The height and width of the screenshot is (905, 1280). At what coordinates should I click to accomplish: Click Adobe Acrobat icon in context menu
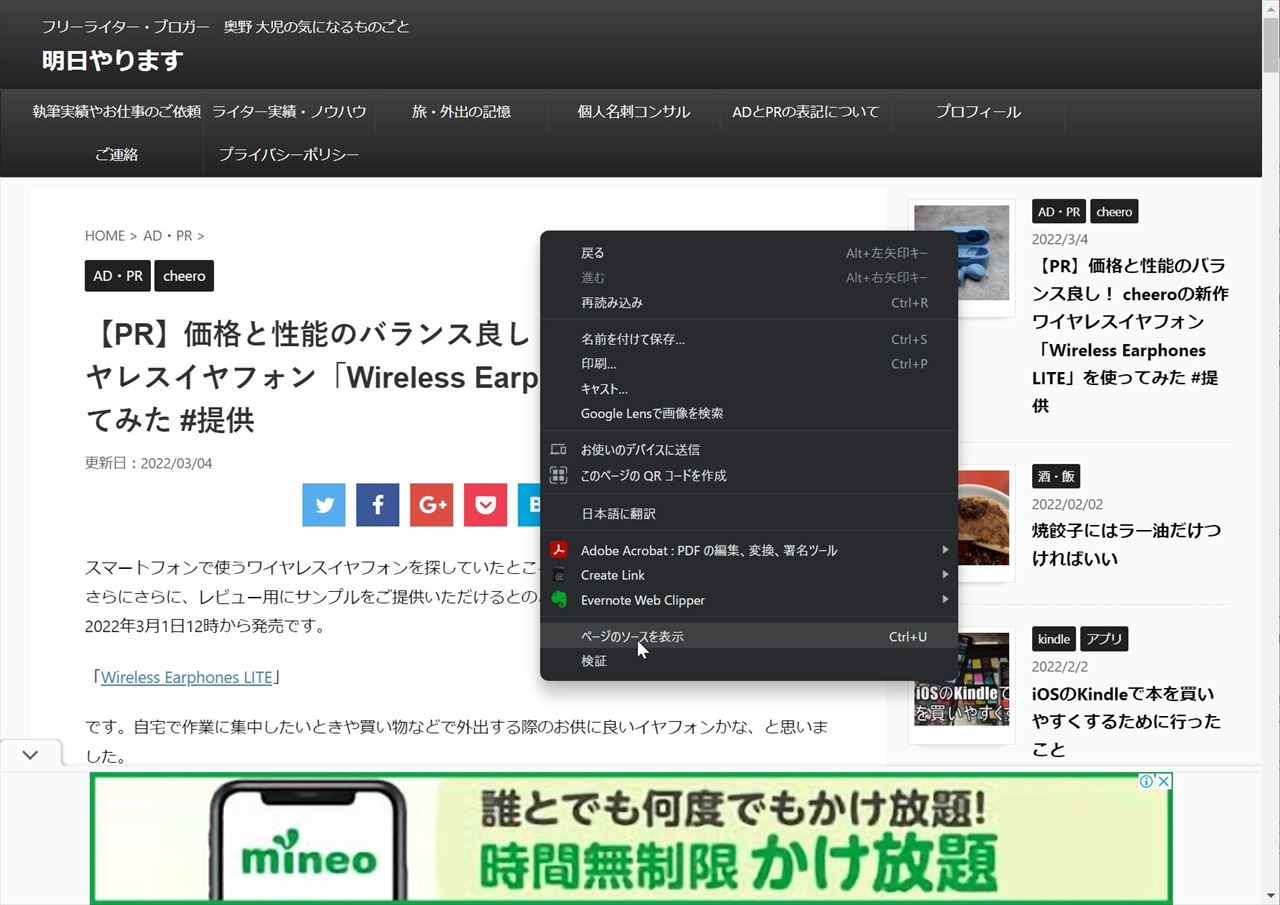(x=559, y=550)
